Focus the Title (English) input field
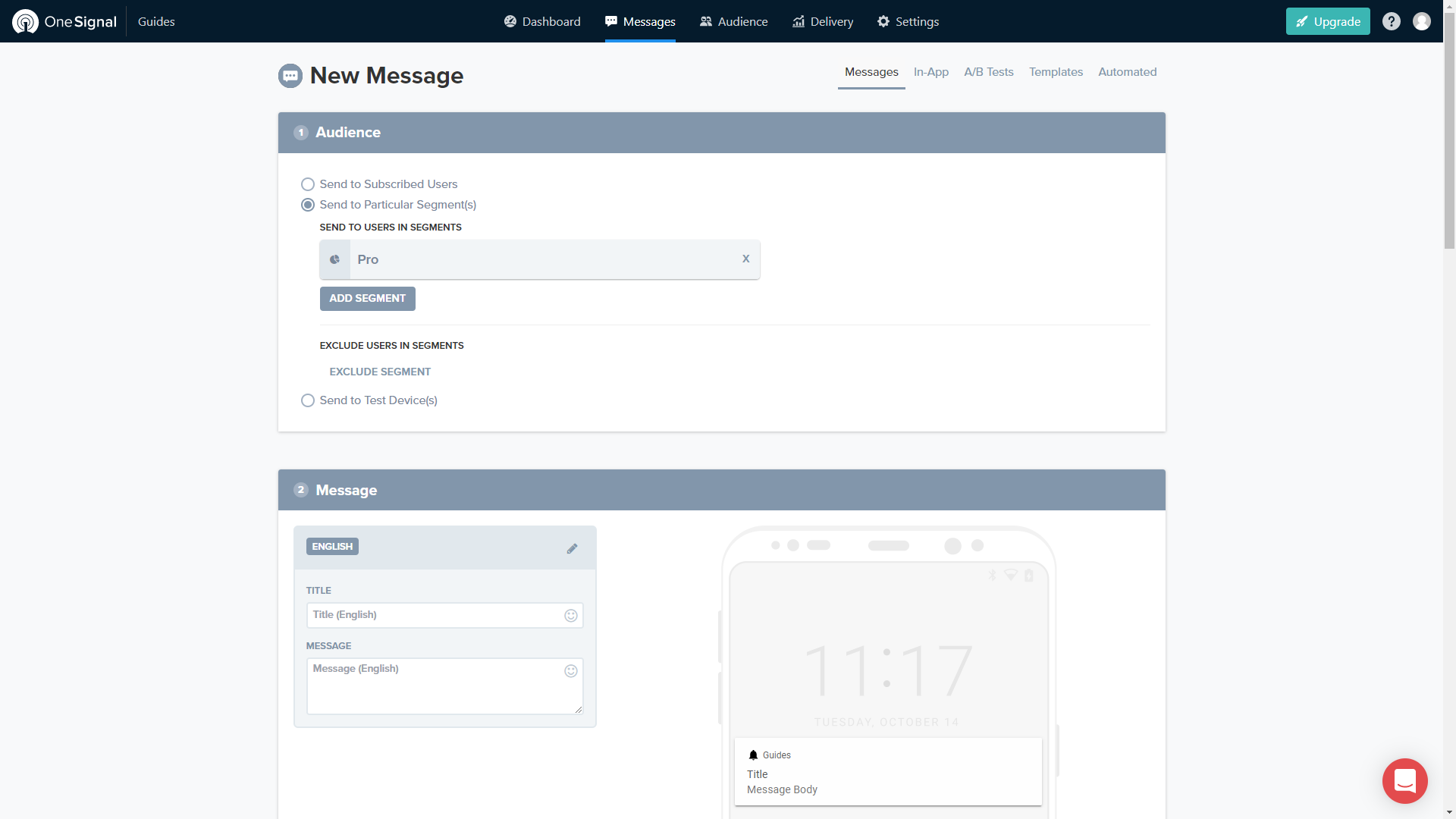This screenshot has width=1456, height=819. coord(445,615)
